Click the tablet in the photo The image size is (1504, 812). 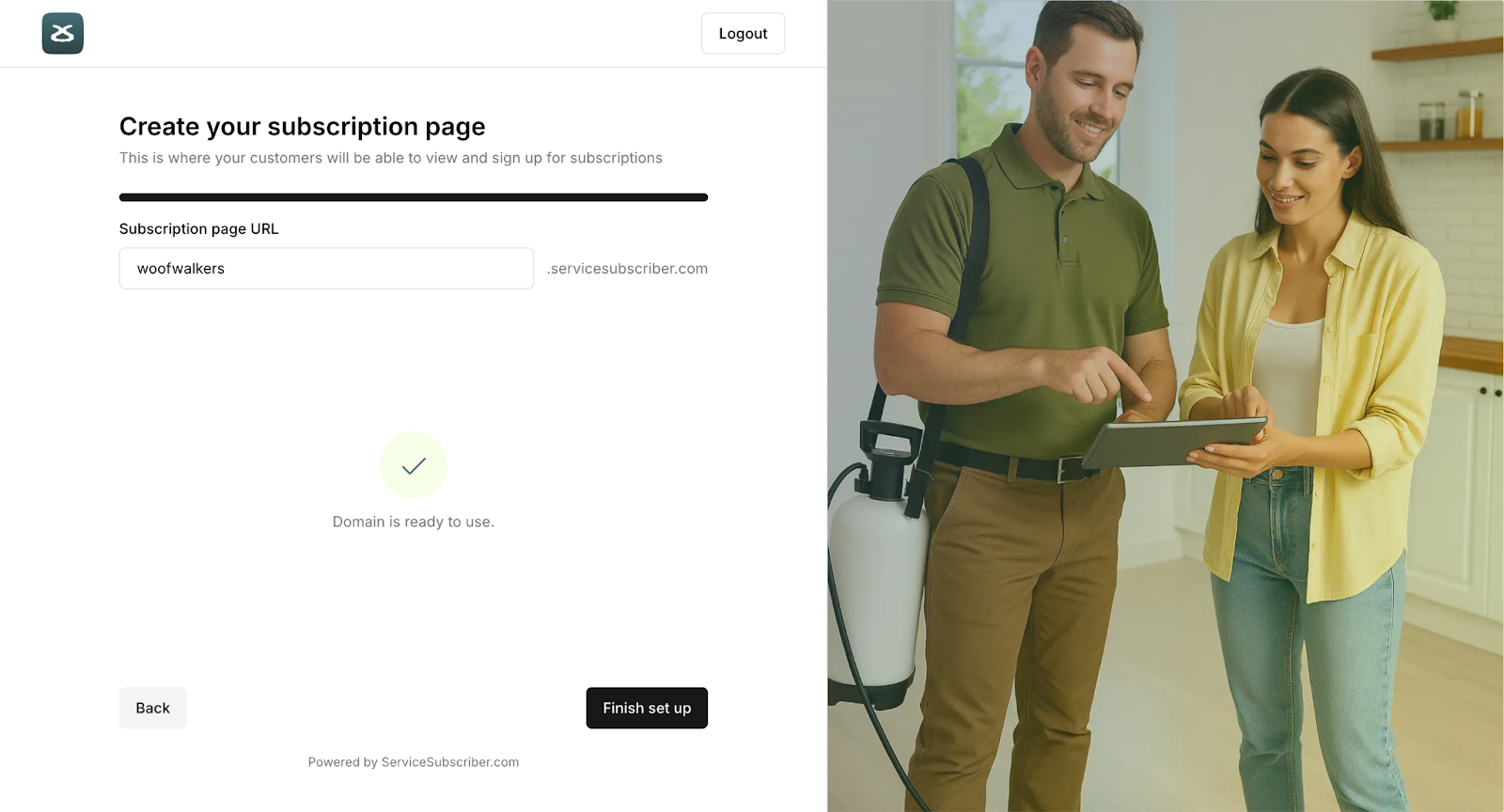1175,442
